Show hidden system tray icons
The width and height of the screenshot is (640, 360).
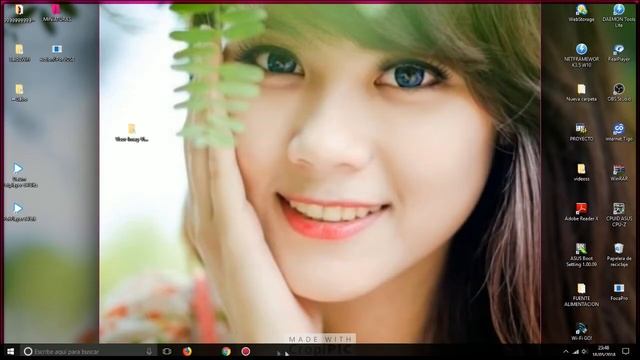(566, 351)
